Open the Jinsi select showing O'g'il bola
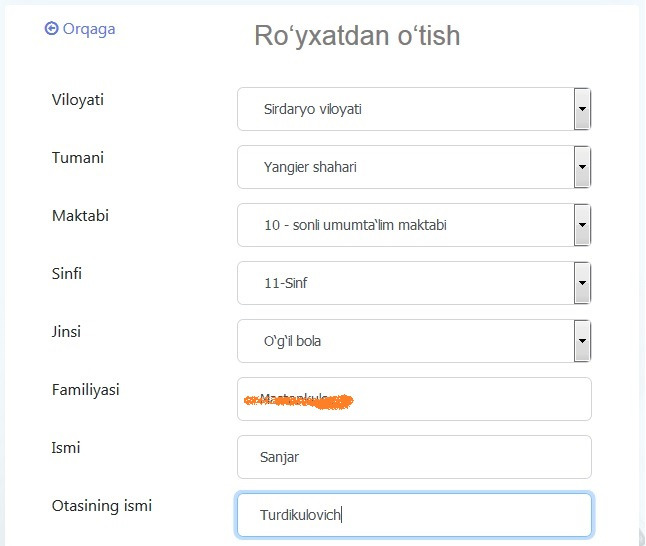Screen dimensions: 646x546 [405, 341]
